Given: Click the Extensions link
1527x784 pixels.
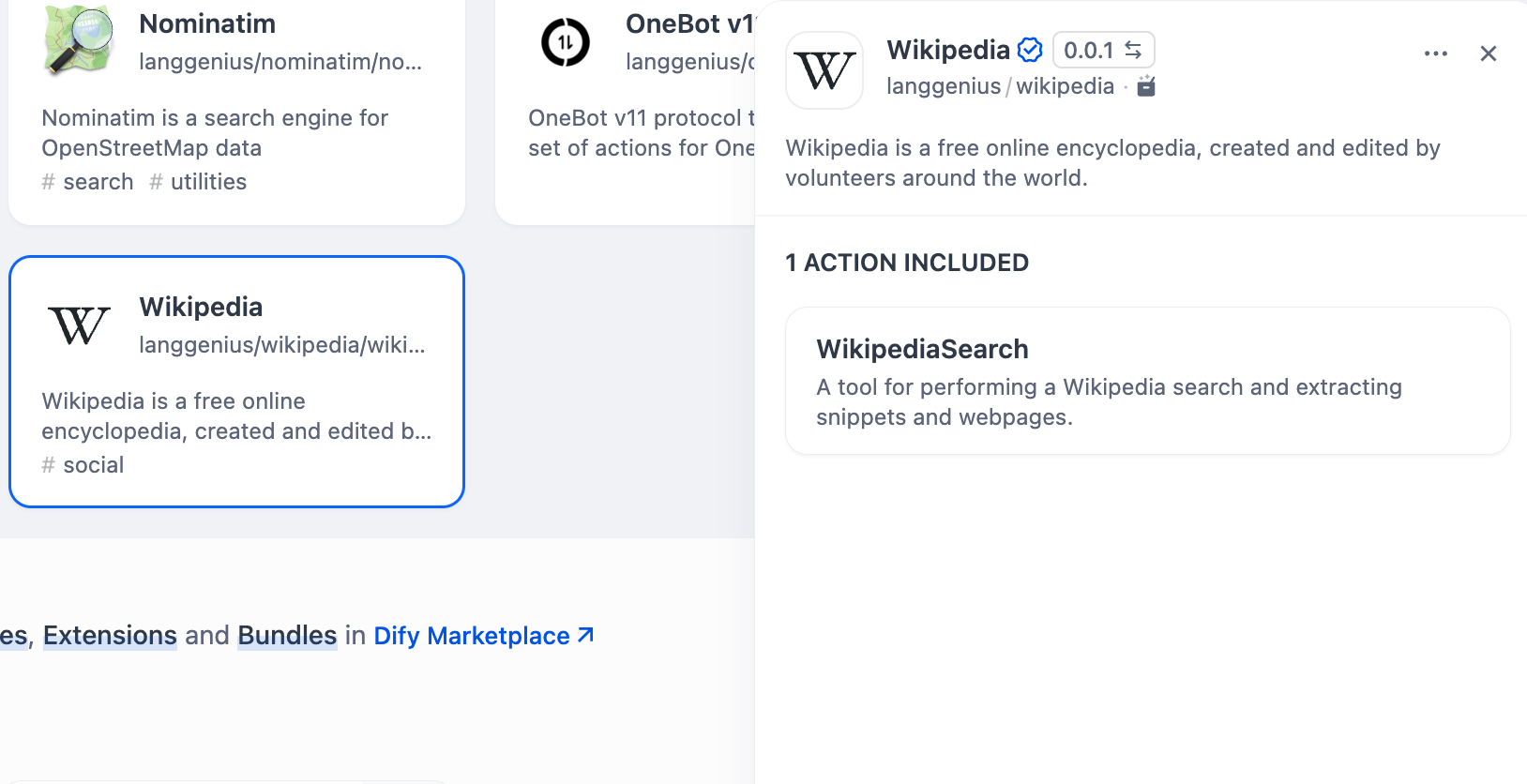Looking at the screenshot, I should [x=110, y=636].
